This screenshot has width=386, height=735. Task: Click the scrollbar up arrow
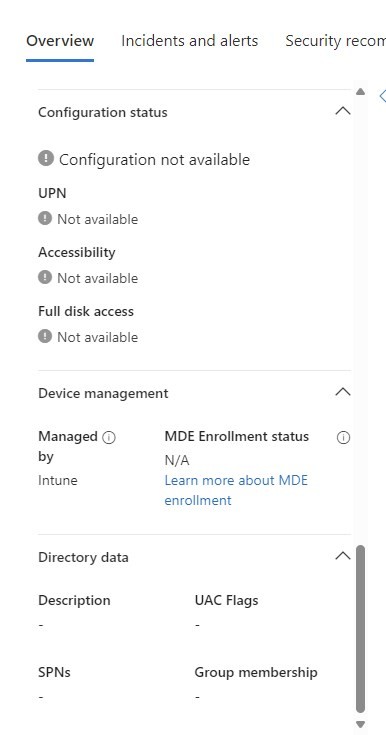[x=360, y=91]
